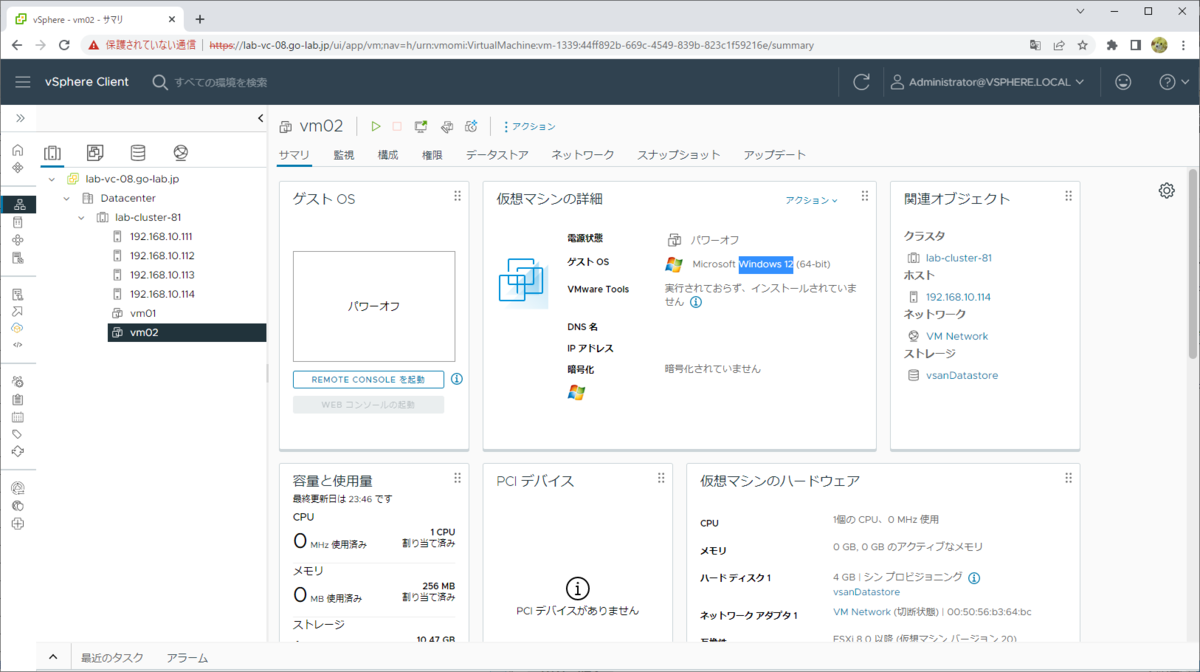Open Tasks clipboard sidebar icon
The height and width of the screenshot is (672, 1200).
[x=18, y=399]
